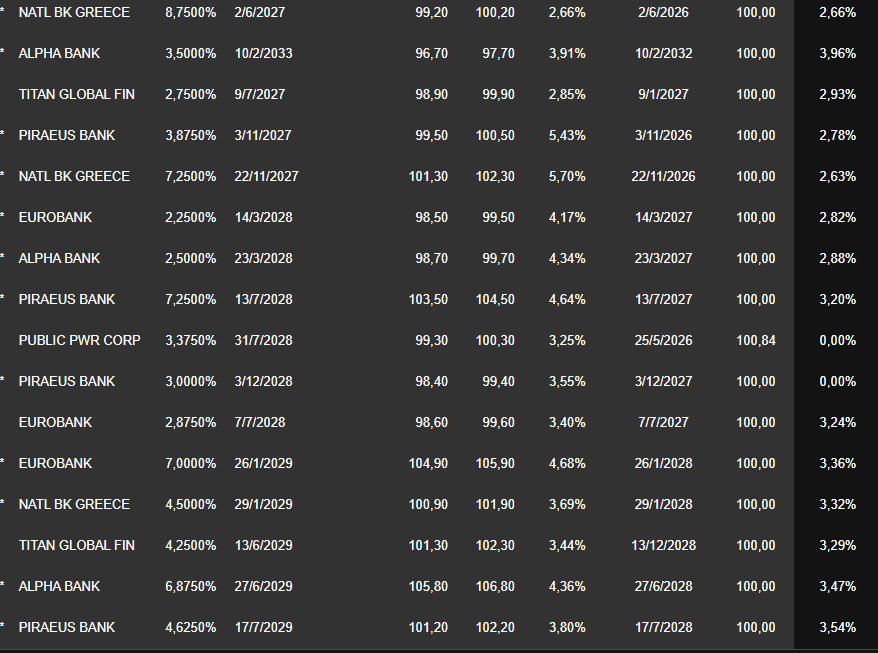Select PIRAEUS BANK maturing 17/7/2029

point(67,626)
